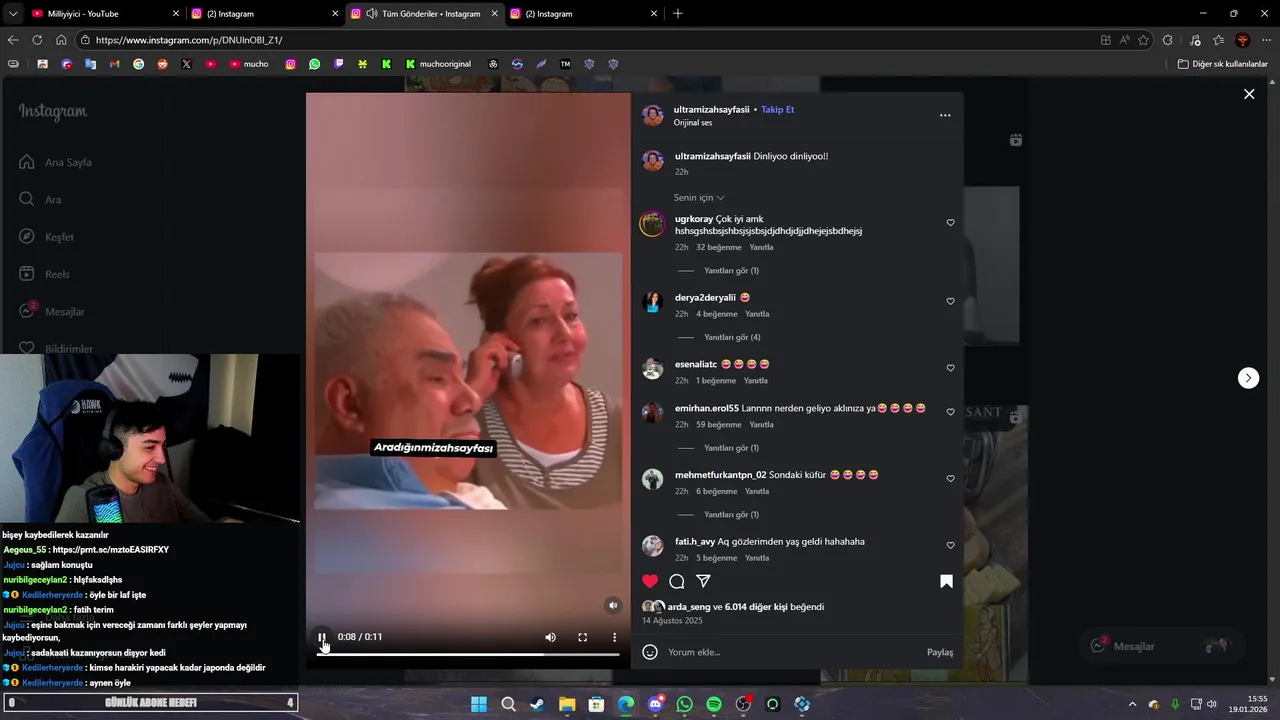Open 'Senin için' comment sort dropdown
This screenshot has height=720, width=1280.
click(699, 198)
